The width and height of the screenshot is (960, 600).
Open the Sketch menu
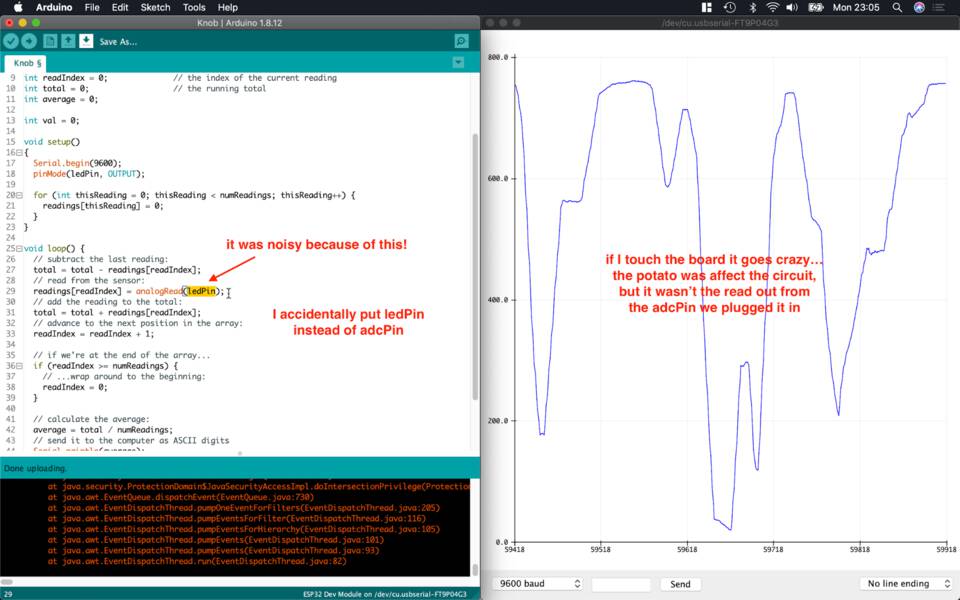(155, 7)
